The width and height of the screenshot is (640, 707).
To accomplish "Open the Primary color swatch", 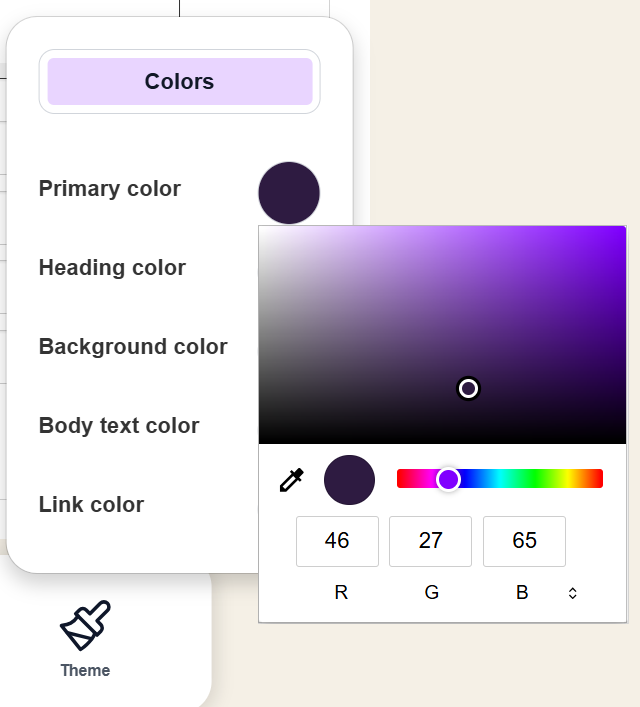I will (x=289, y=193).
